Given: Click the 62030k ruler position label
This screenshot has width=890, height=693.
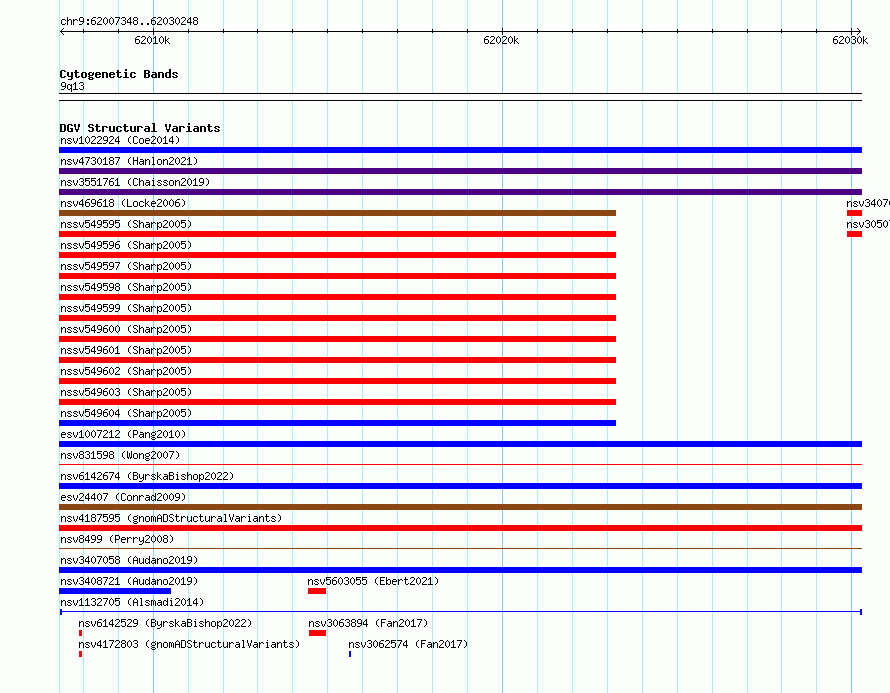Looking at the screenshot, I should coord(850,40).
